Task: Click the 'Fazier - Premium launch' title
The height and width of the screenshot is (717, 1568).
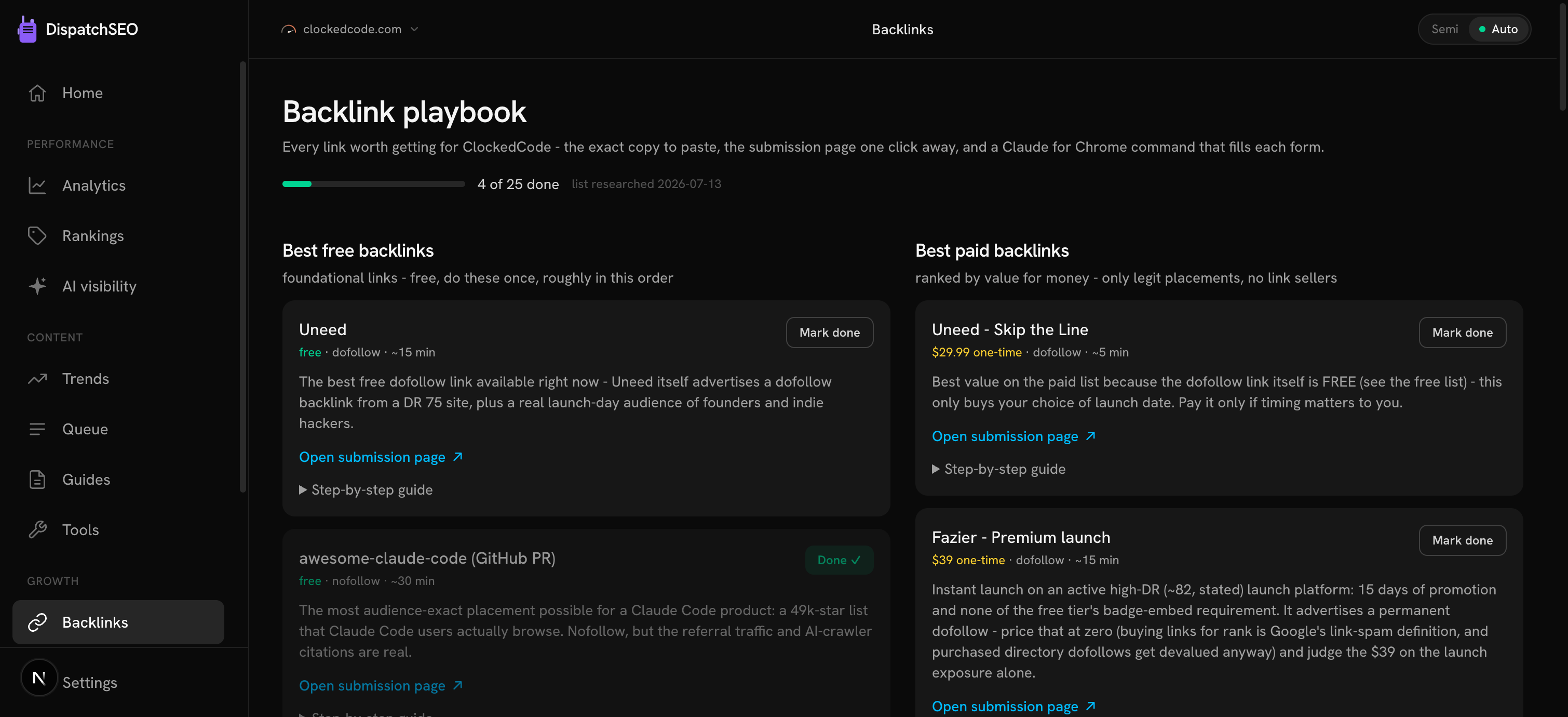Action: point(1021,537)
